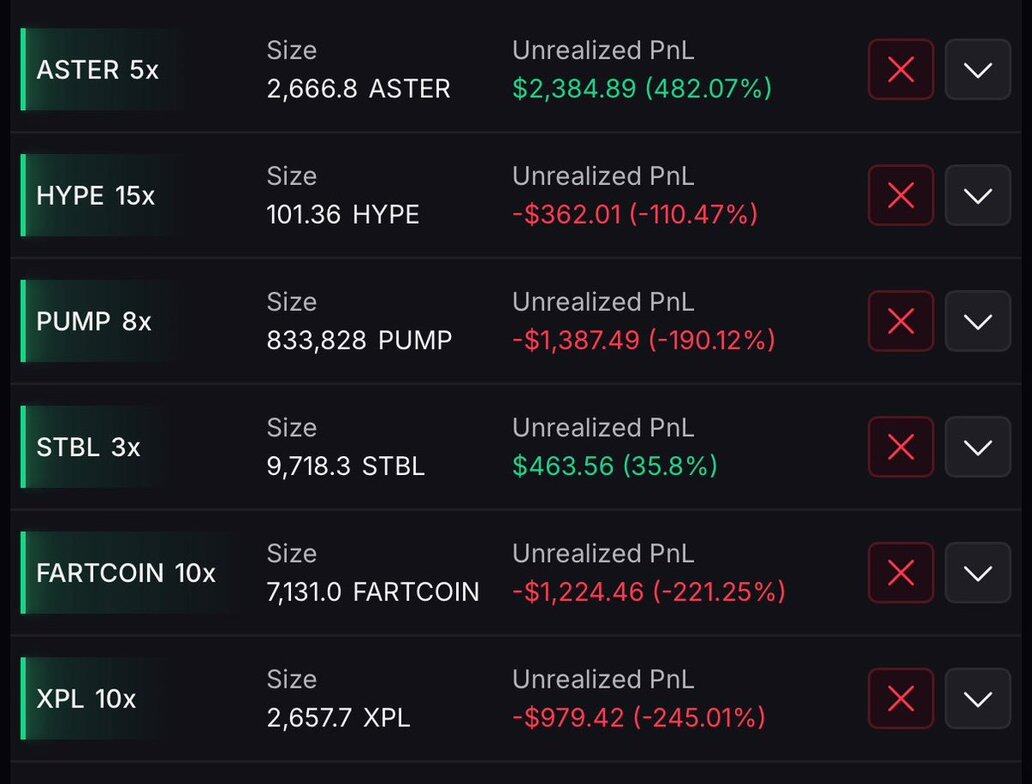Select the PUMP 8x position label
1032x784 pixels.
[93, 322]
